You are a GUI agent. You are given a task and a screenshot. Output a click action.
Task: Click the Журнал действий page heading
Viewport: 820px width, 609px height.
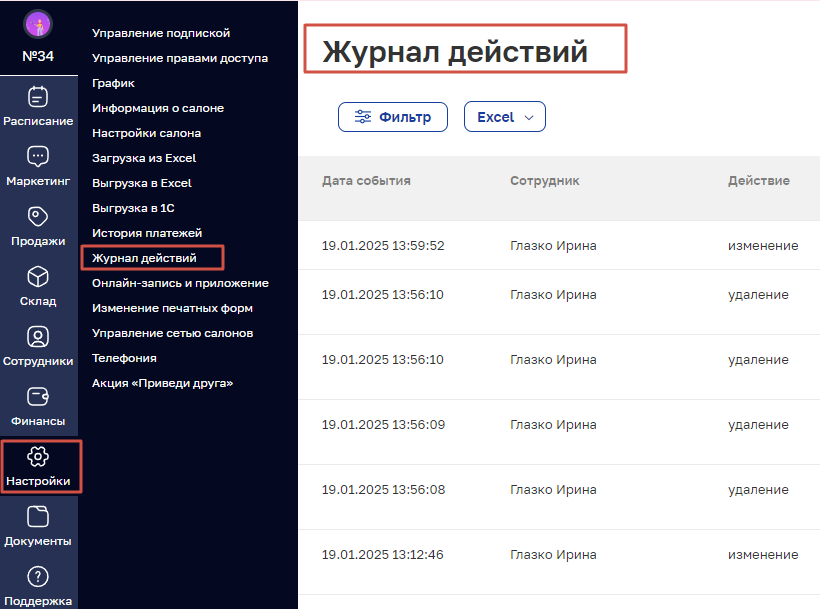pos(455,51)
